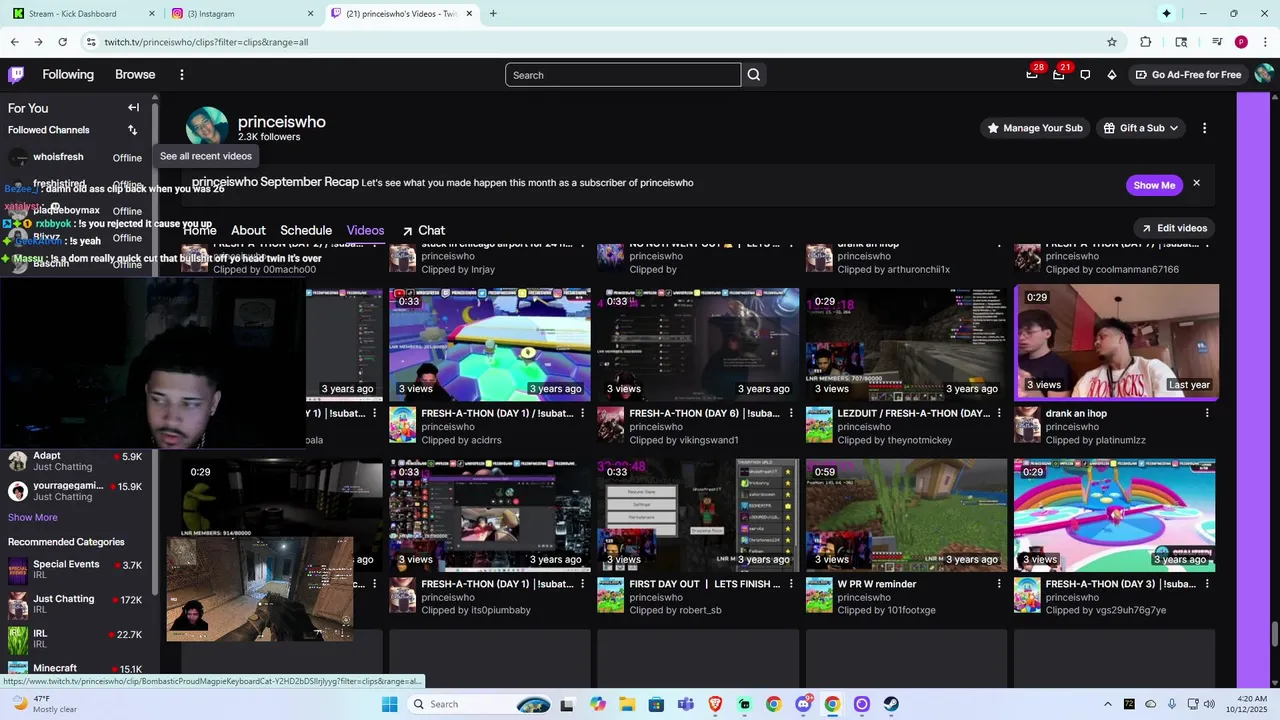Open the Just Chatting recommended category
Image resolution: width=1280 pixels, height=720 pixels.
point(76,604)
